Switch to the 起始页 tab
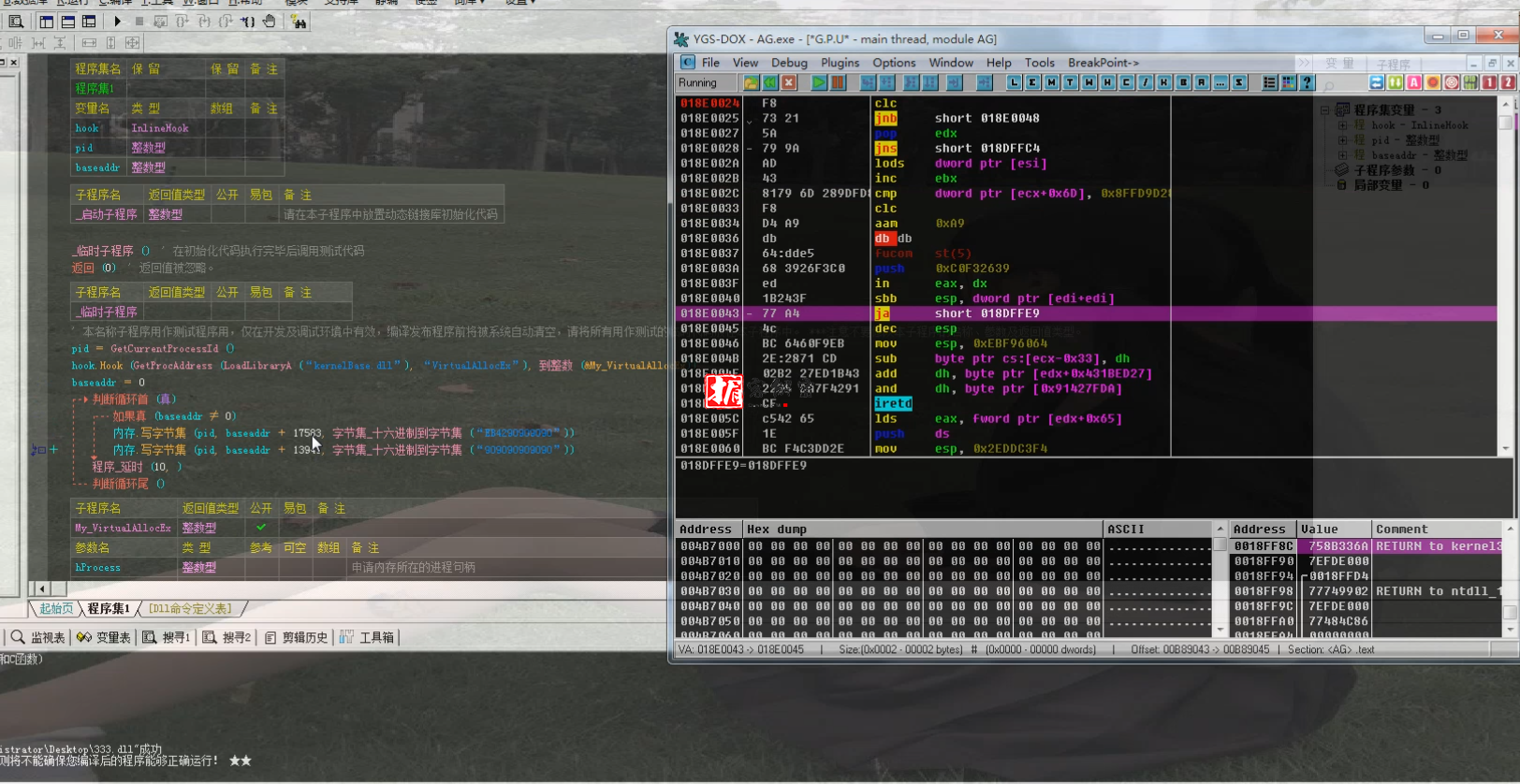This screenshot has height=784, width=1520. pos(56,609)
